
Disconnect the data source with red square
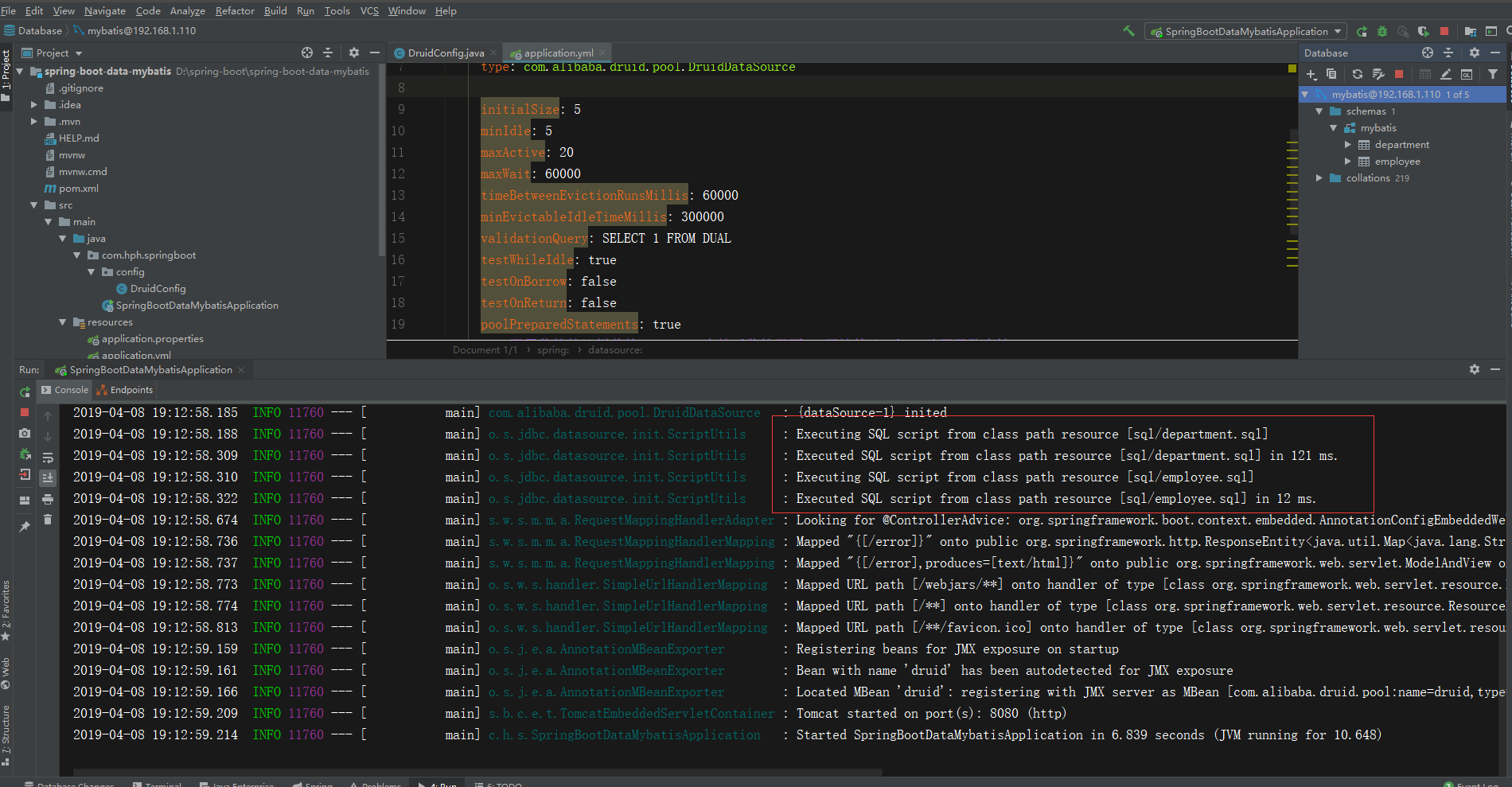tap(1399, 74)
